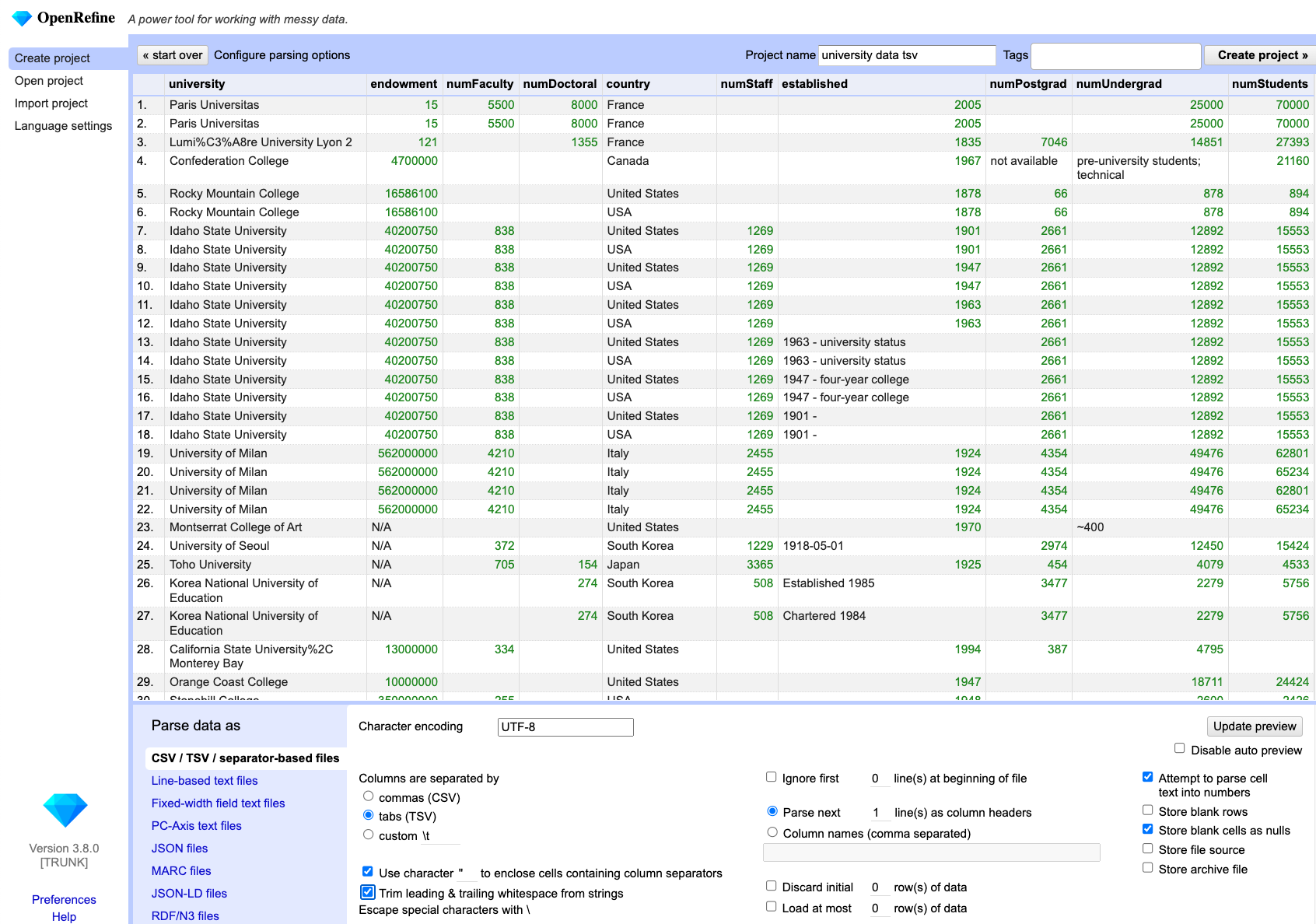Enable Load at most rows checkbox
1316x924 pixels.
pos(771,907)
